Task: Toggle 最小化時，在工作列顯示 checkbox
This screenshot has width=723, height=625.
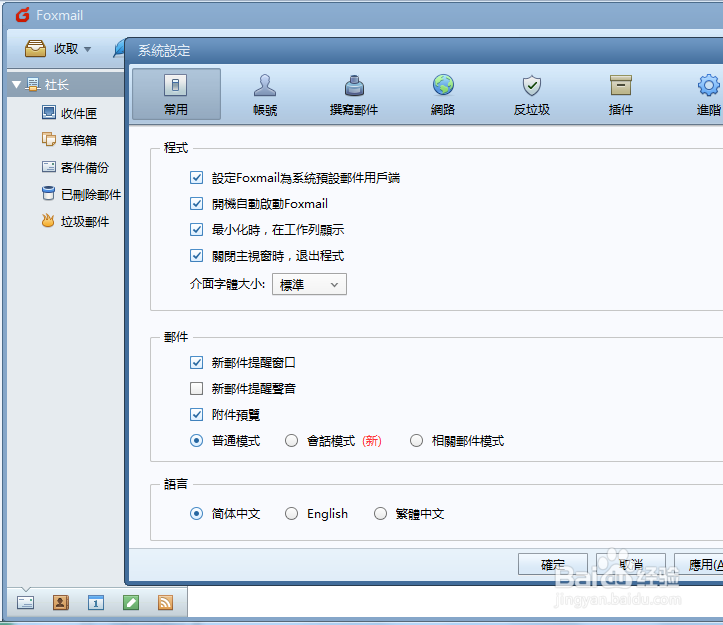Action: (196, 229)
